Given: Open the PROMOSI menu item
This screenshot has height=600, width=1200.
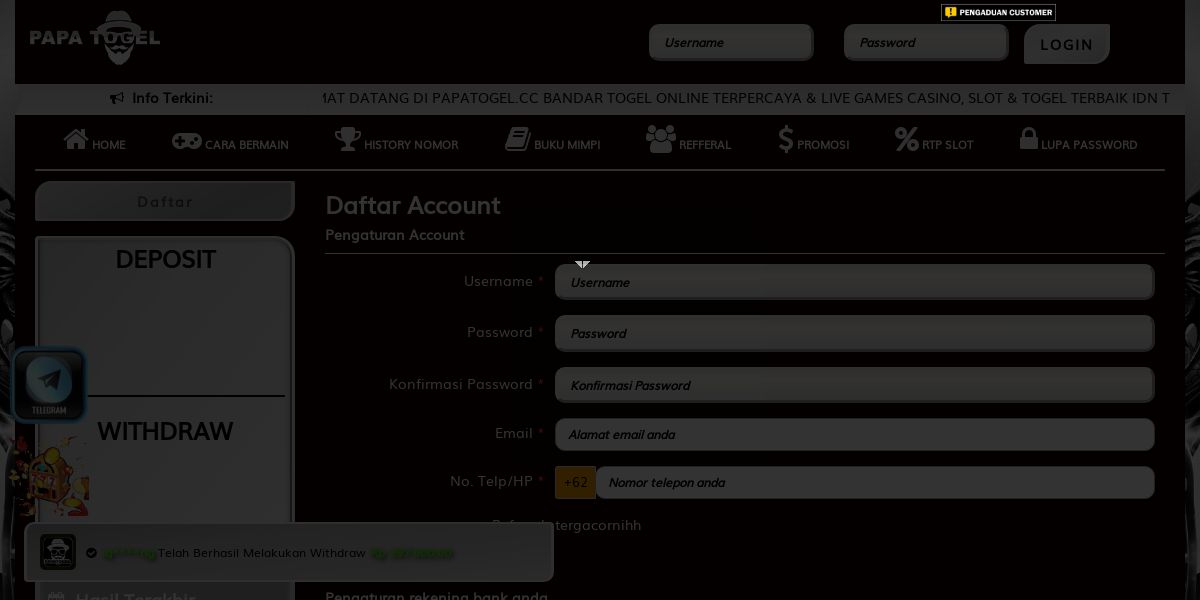Looking at the screenshot, I should [x=823, y=145].
